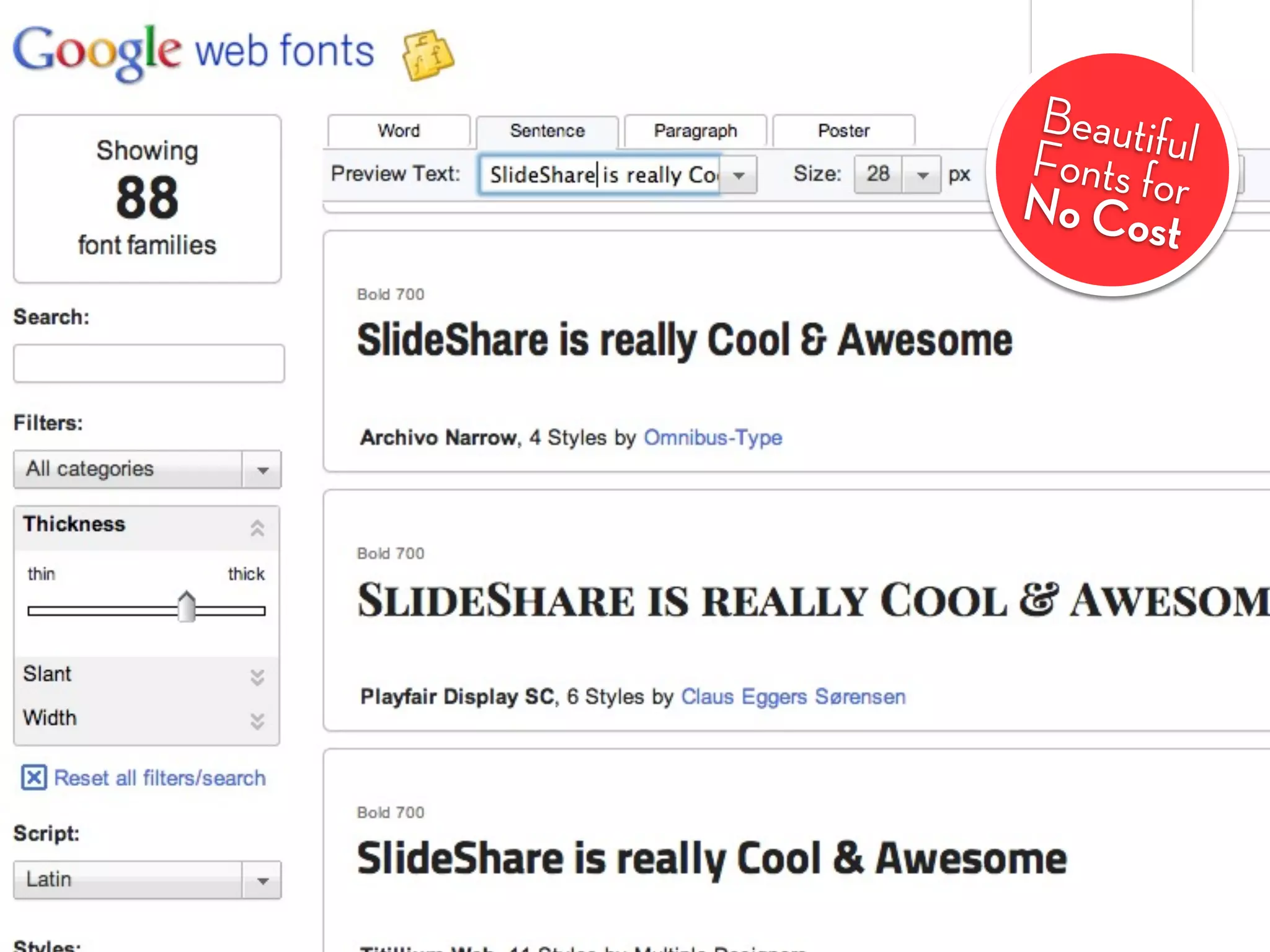This screenshot has width=1270, height=952.
Task: Switch to the Poster tab
Action: click(x=843, y=131)
